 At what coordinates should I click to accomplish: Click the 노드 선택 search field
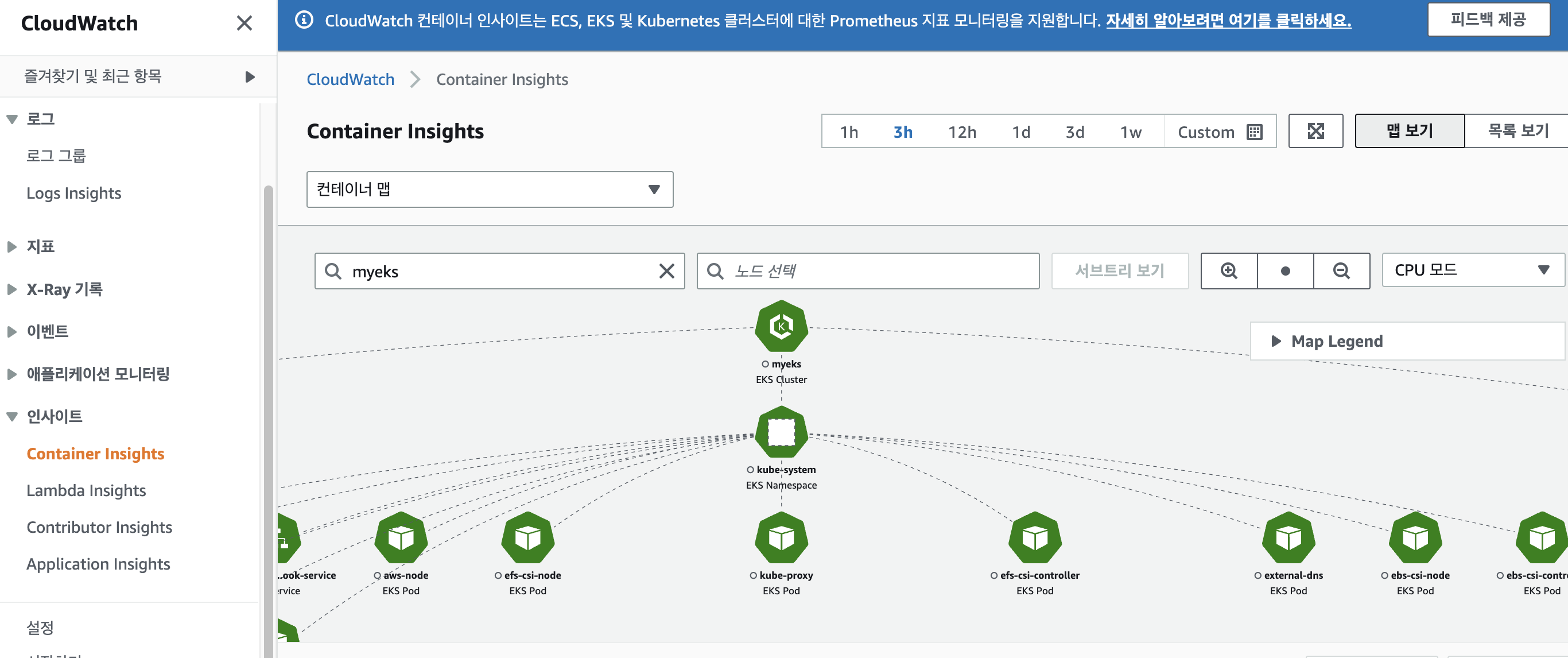coord(868,271)
